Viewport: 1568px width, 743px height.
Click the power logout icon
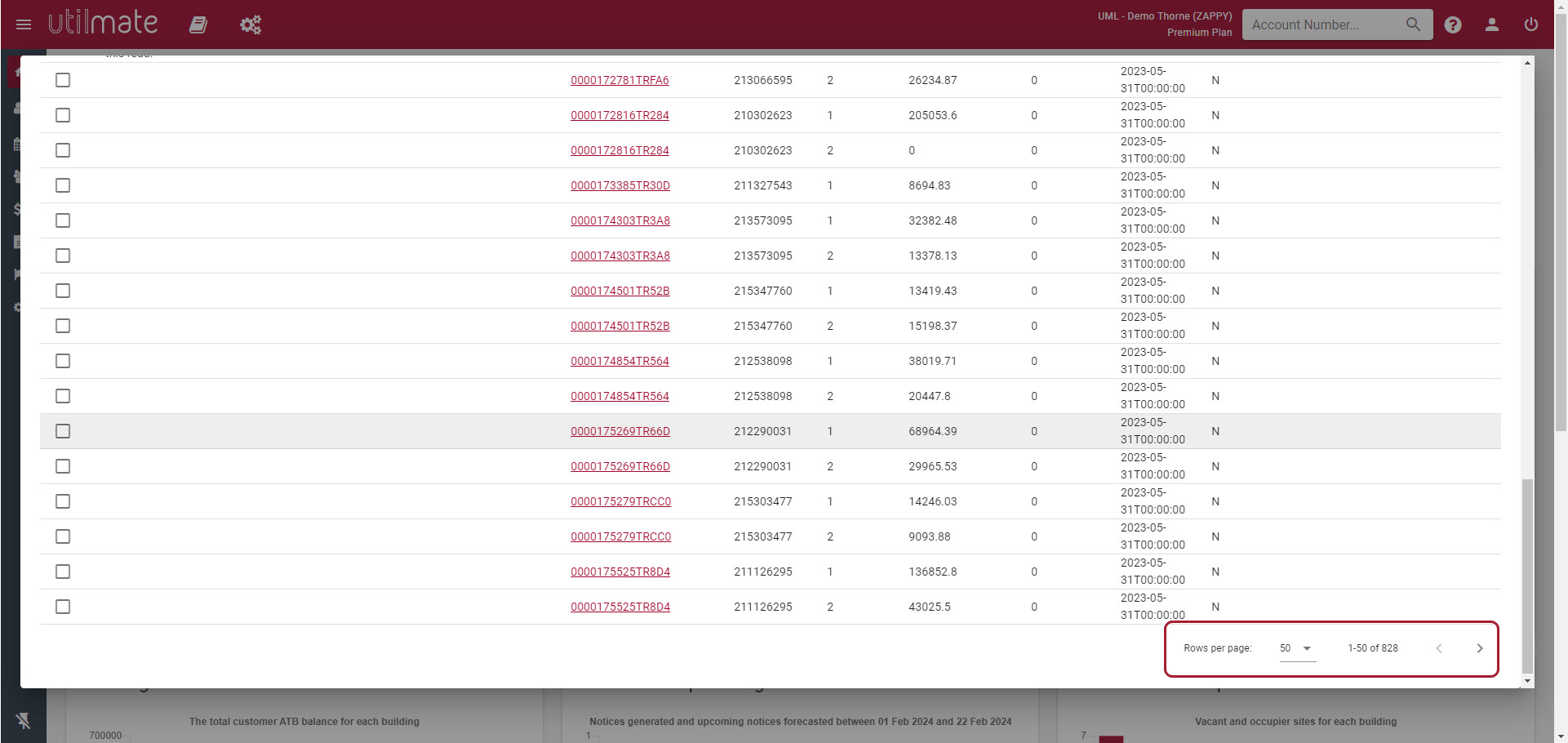pos(1530,24)
